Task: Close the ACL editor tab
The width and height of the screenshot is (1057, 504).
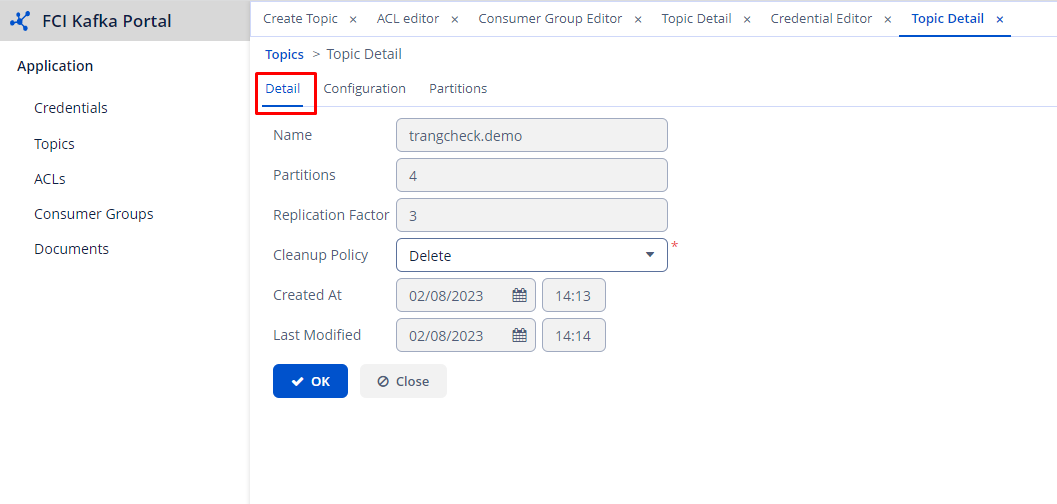Action: coord(455,19)
